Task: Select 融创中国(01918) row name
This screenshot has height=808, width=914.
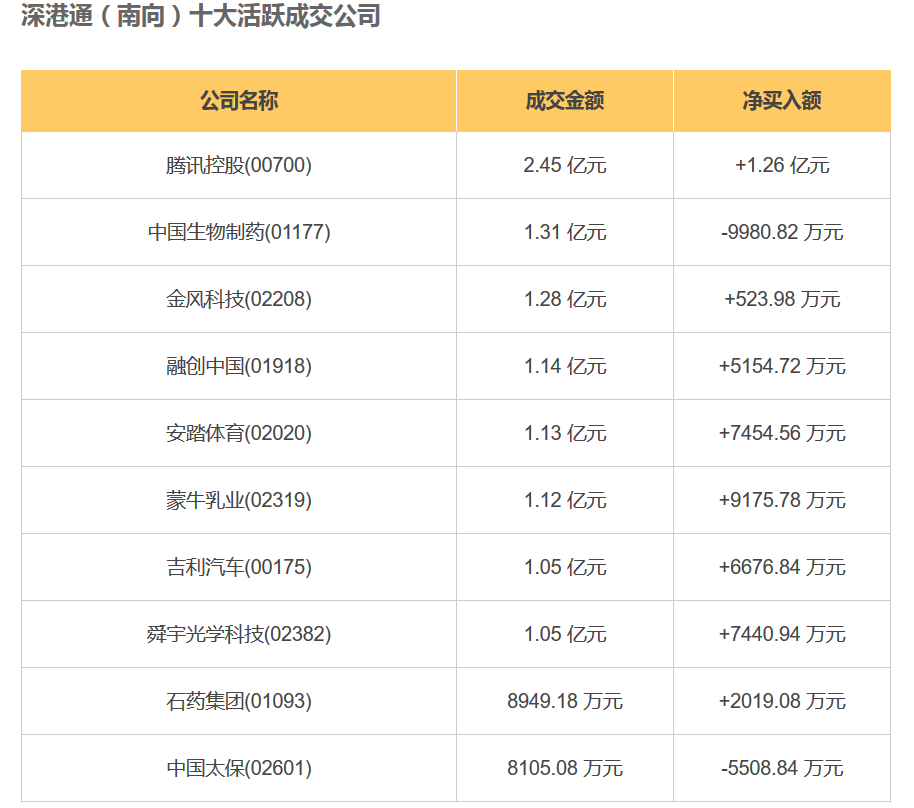Action: click(239, 367)
